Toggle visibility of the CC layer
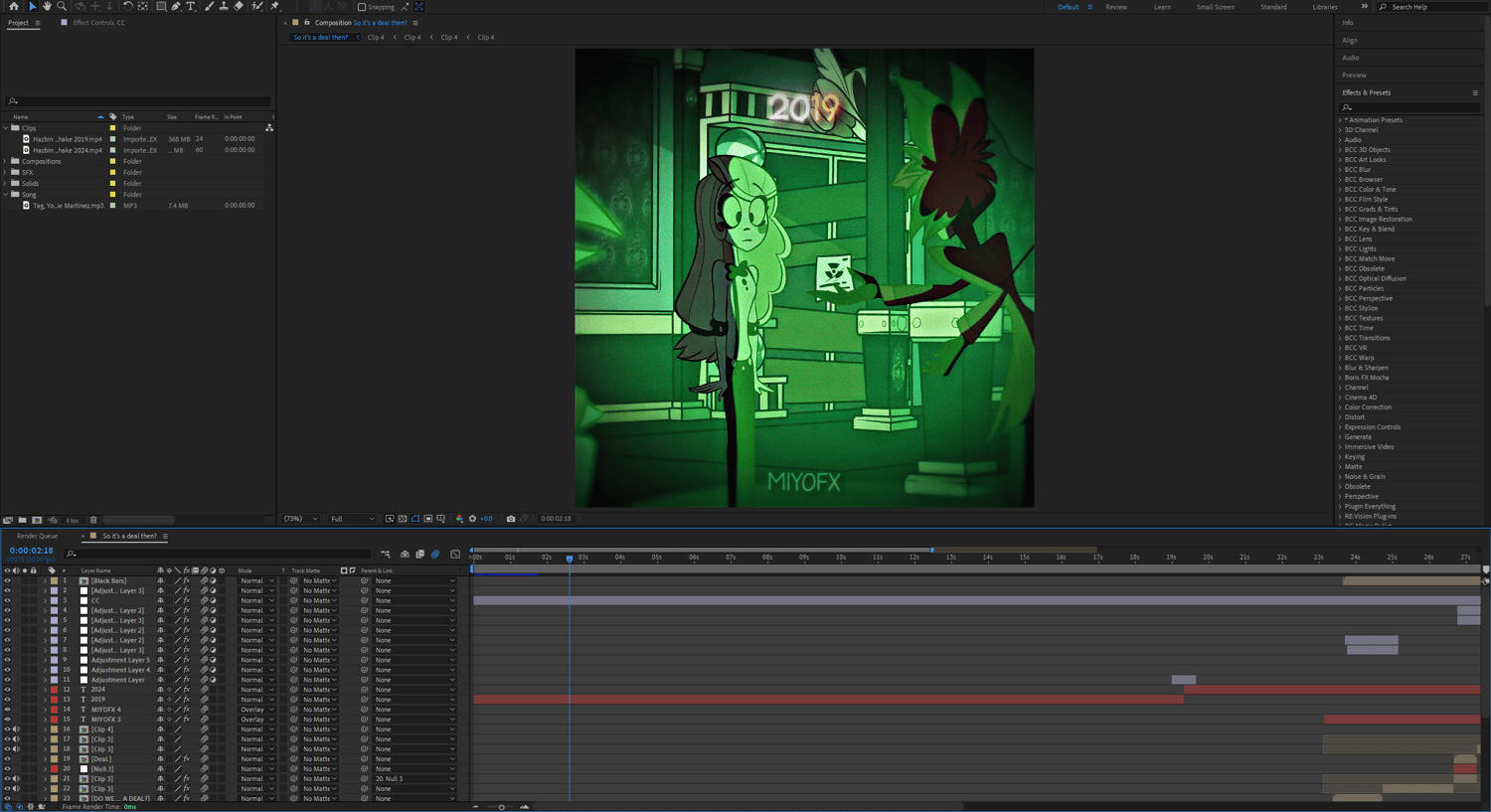 (x=7, y=600)
